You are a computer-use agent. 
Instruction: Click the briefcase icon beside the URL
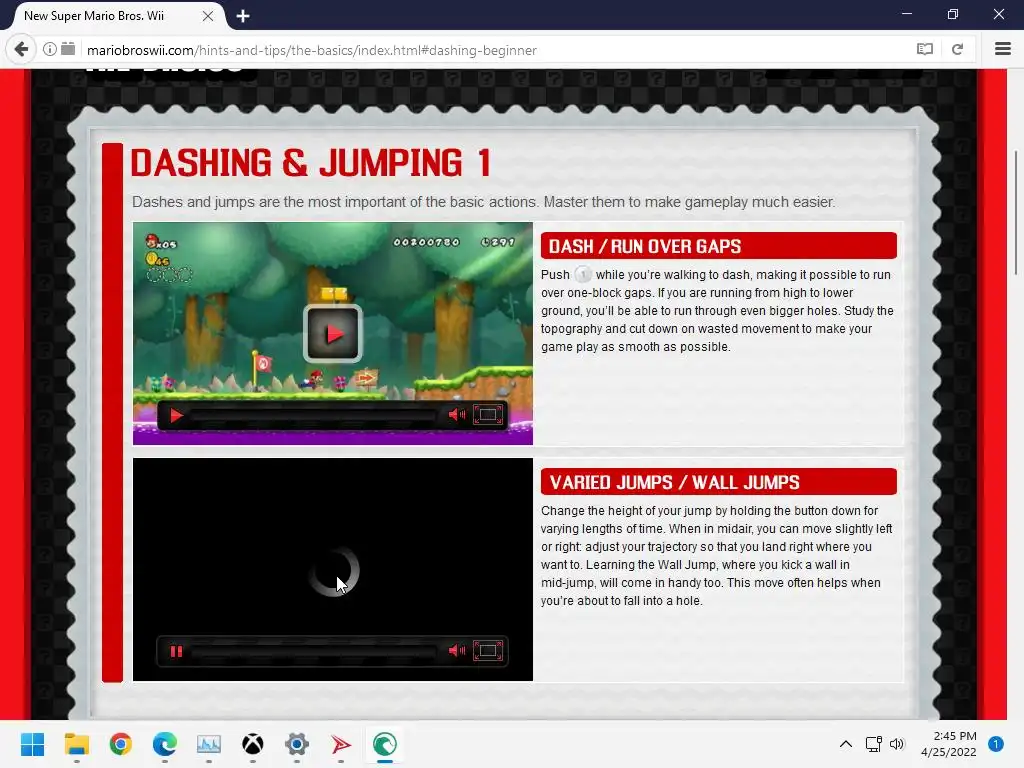pos(69,49)
